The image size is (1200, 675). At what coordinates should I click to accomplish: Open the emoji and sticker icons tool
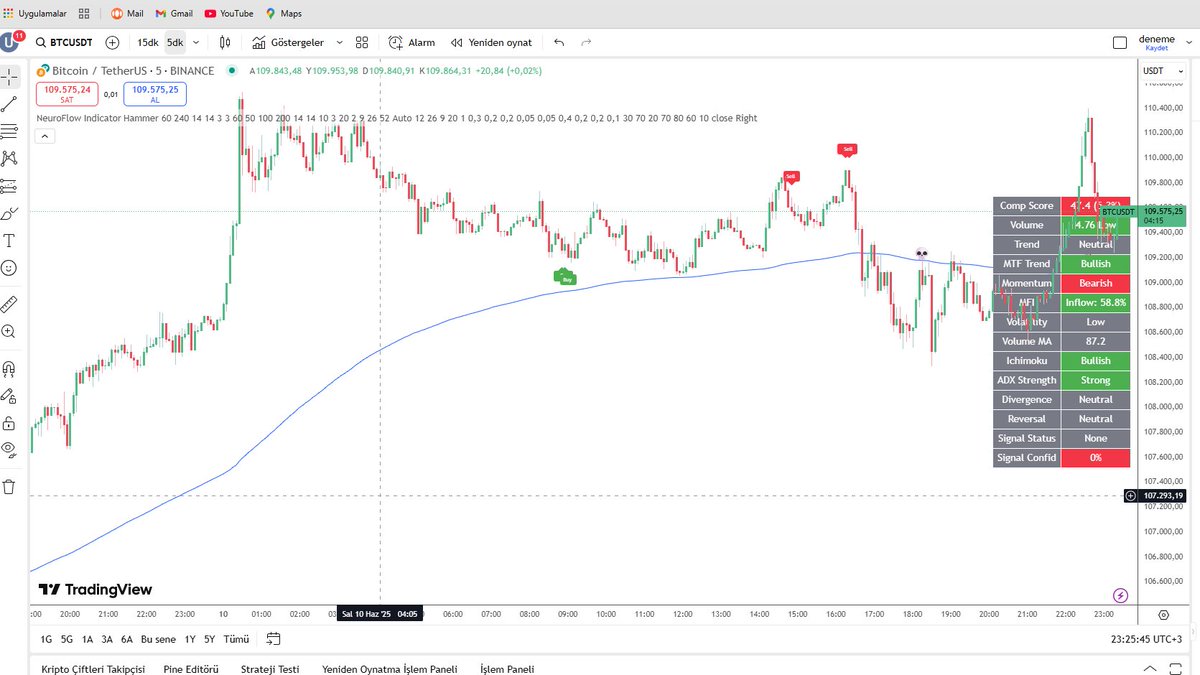click(10, 268)
